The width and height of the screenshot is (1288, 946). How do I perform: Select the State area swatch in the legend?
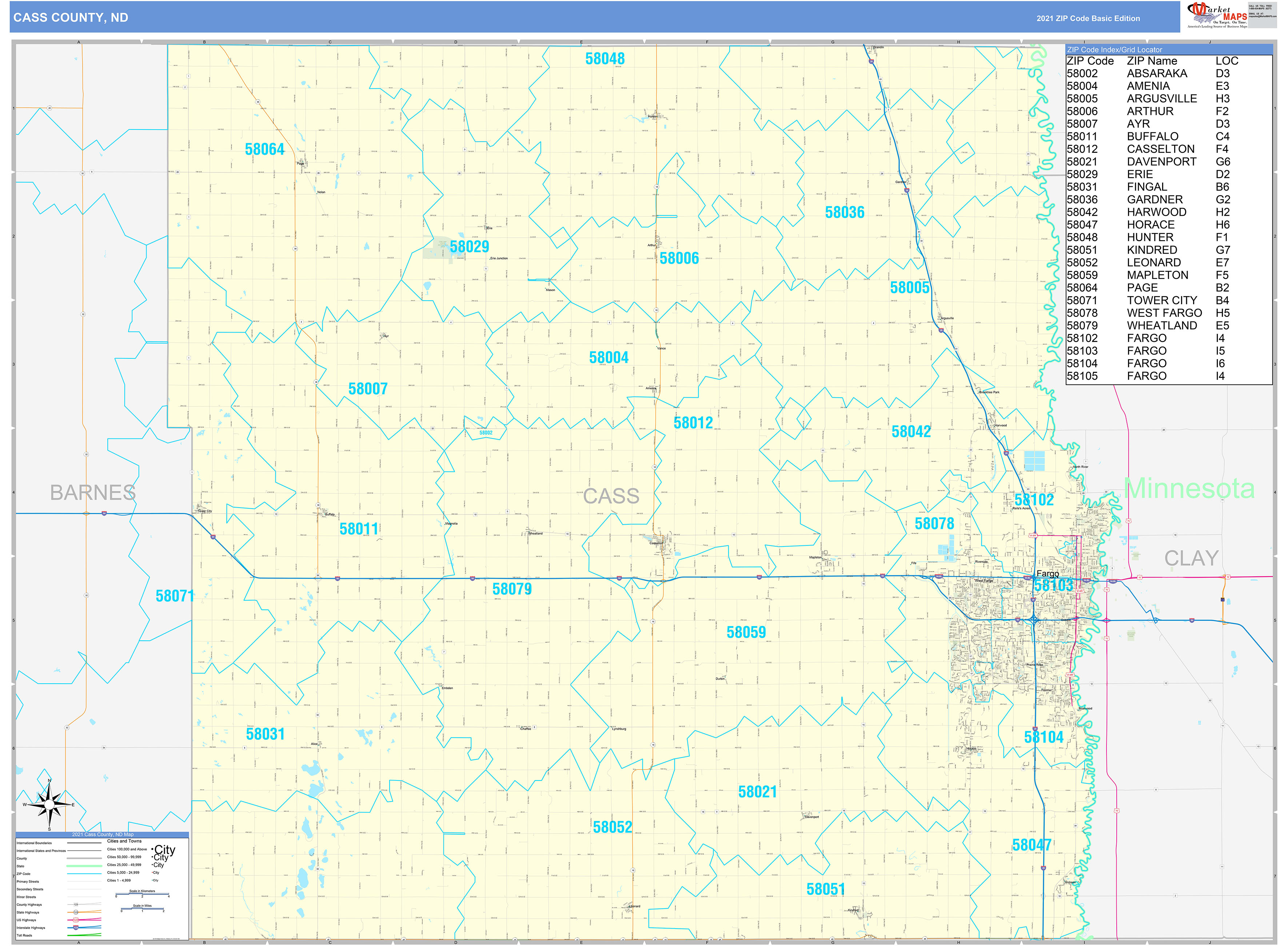[84, 866]
